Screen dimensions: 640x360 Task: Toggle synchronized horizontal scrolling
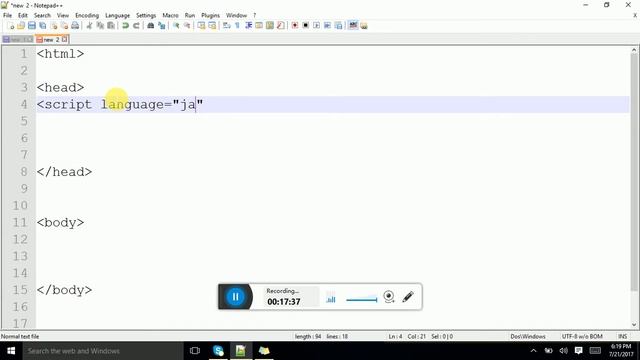(x=212, y=25)
